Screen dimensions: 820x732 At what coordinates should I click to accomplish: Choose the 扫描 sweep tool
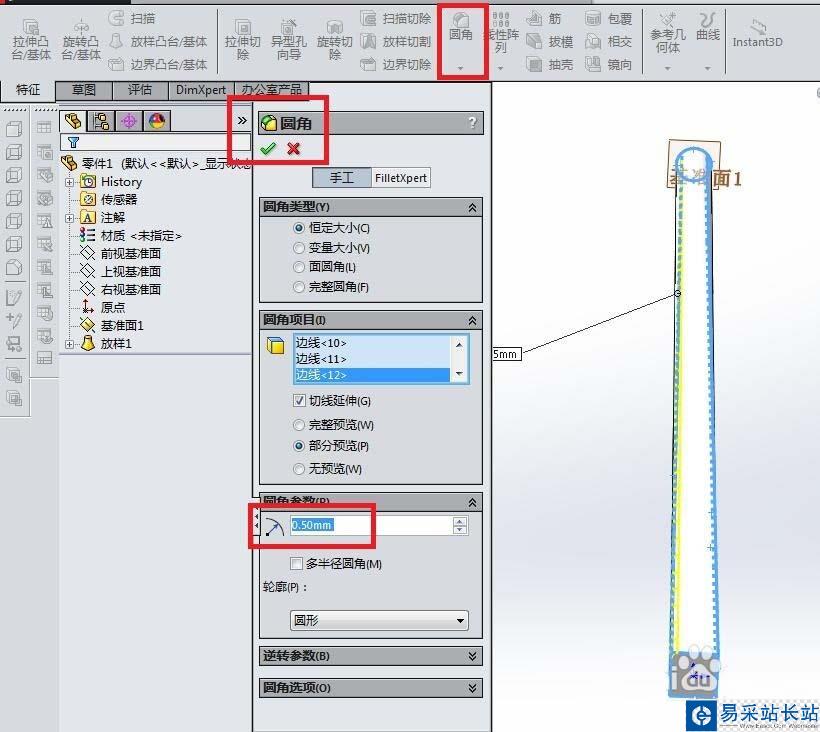pyautogui.click(x=132, y=19)
